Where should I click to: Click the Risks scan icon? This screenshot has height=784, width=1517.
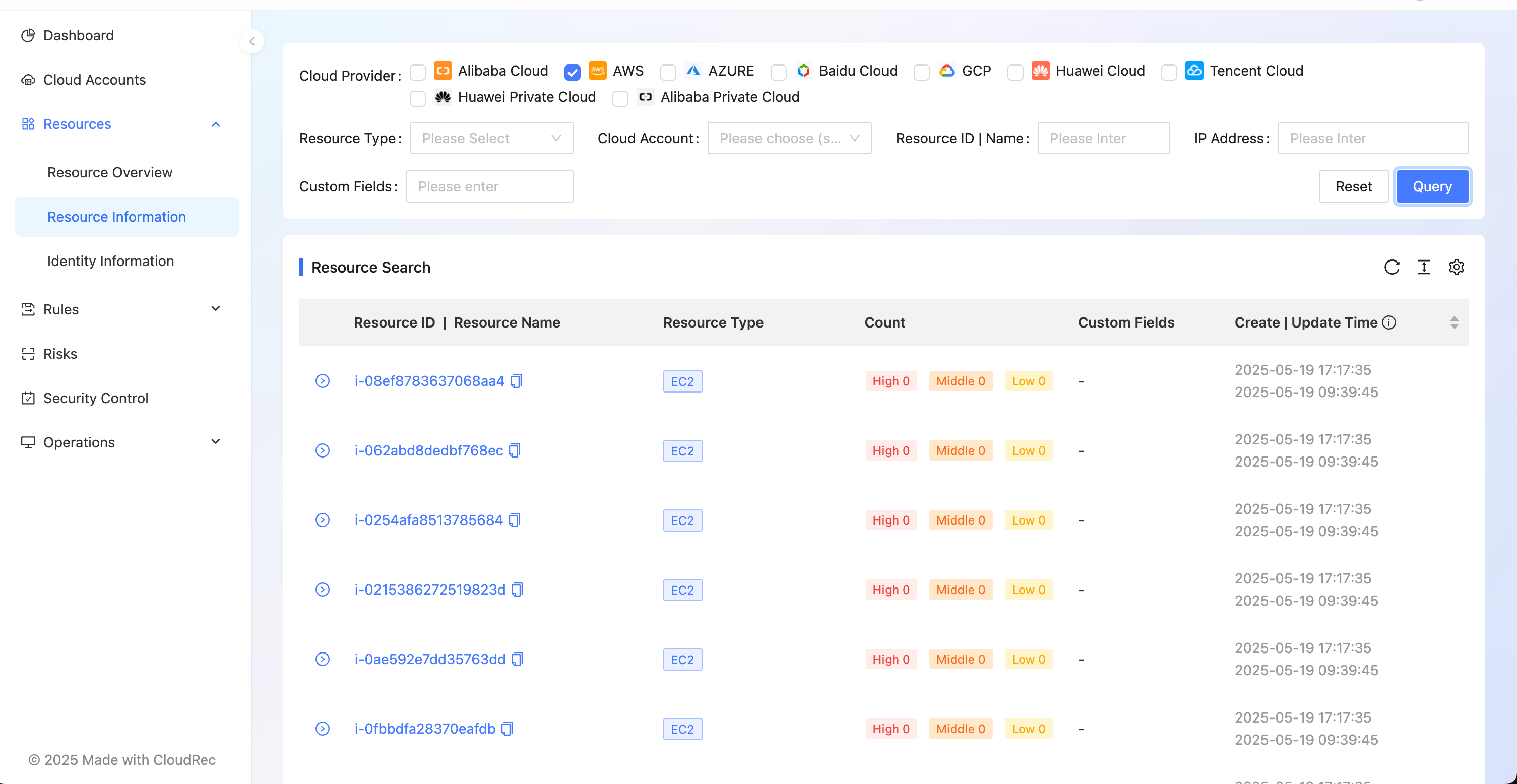coord(28,354)
